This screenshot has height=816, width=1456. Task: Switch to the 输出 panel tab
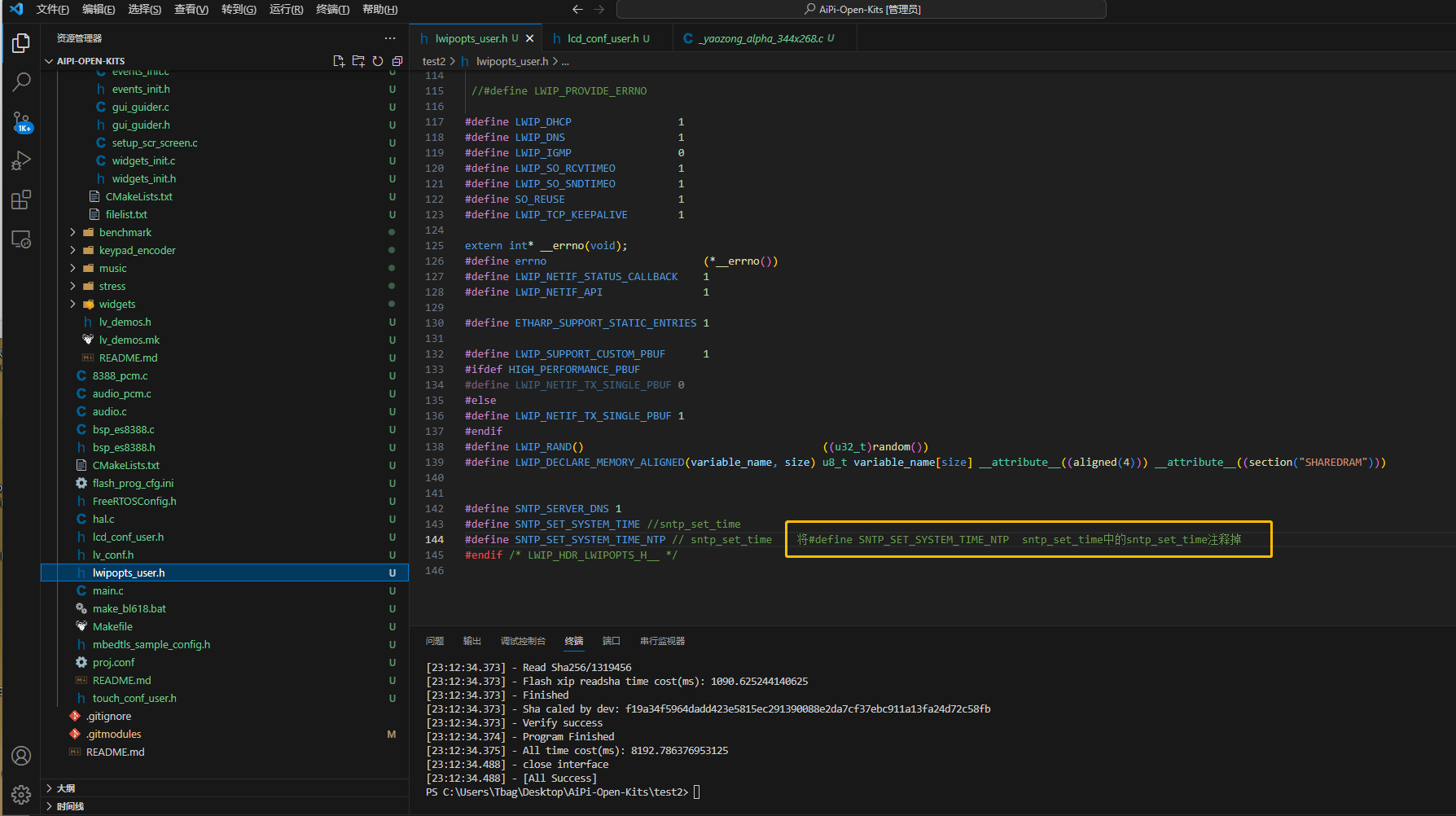tap(472, 641)
